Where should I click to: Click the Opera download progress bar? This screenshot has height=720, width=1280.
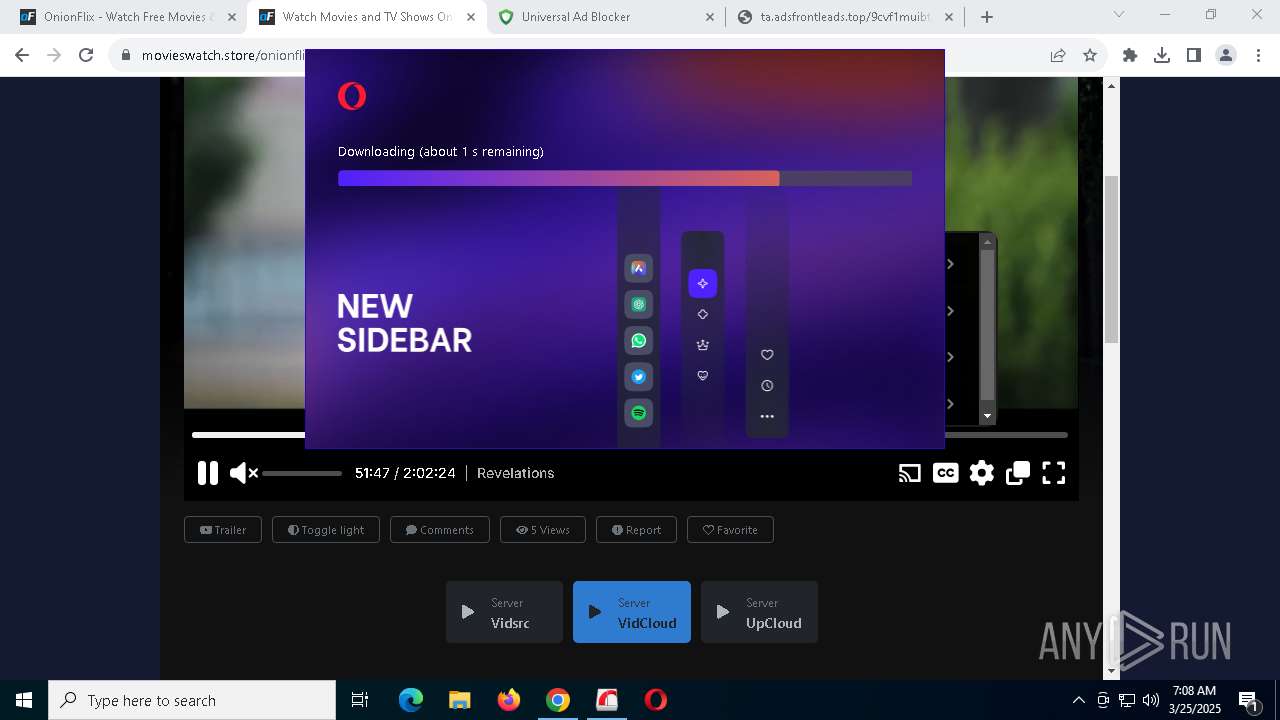coord(625,178)
